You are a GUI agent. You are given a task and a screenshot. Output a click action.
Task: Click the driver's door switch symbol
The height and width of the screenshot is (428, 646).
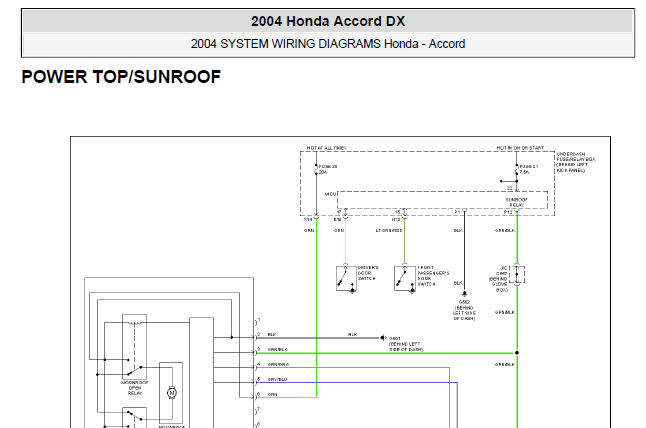[346, 279]
